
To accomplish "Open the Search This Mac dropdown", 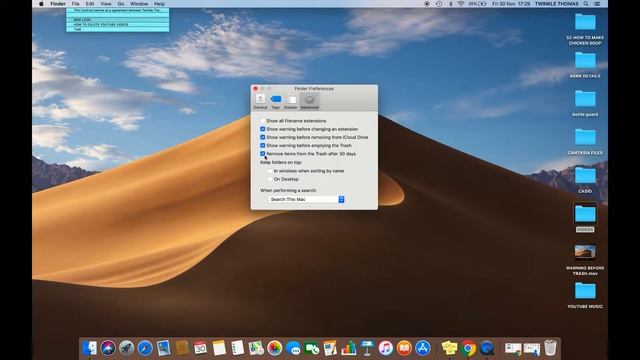I will 307,199.
